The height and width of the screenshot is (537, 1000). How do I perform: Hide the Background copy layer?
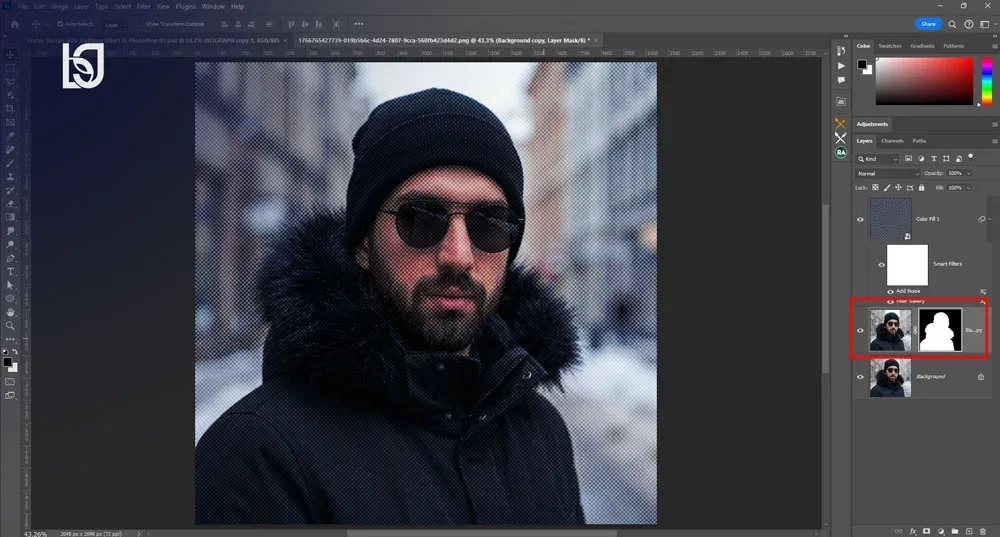tap(860, 330)
